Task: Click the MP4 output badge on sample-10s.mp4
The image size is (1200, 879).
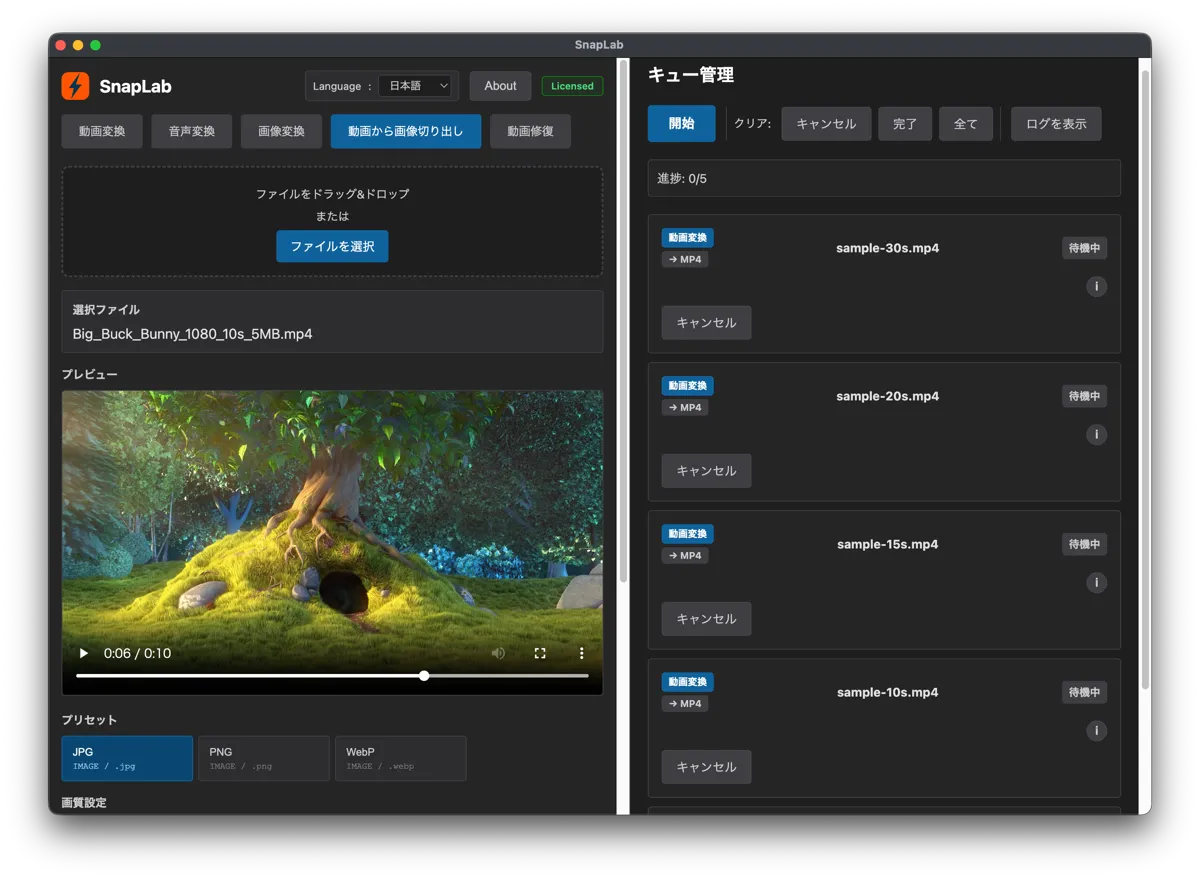Action: click(684, 703)
